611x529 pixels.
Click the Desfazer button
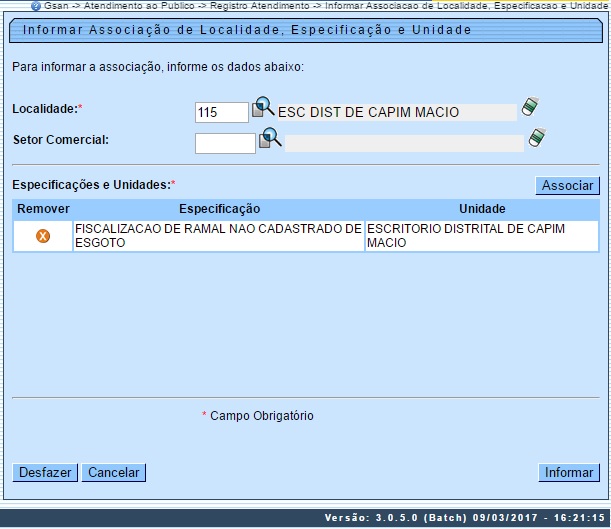(45, 473)
